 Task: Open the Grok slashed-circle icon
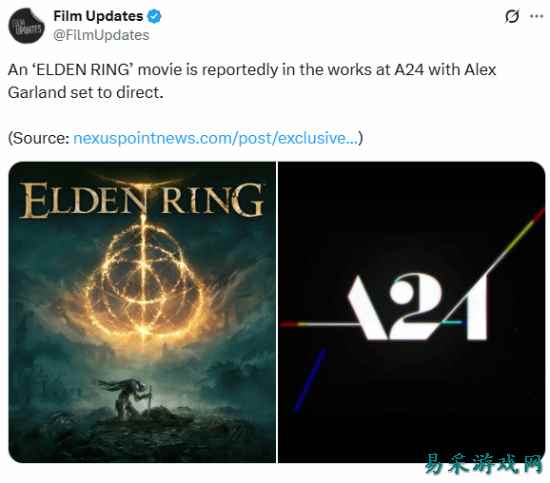pyautogui.click(x=512, y=16)
